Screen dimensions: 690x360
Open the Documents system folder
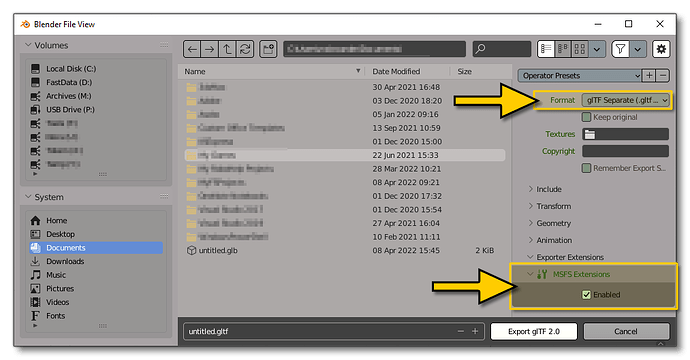tap(95, 248)
